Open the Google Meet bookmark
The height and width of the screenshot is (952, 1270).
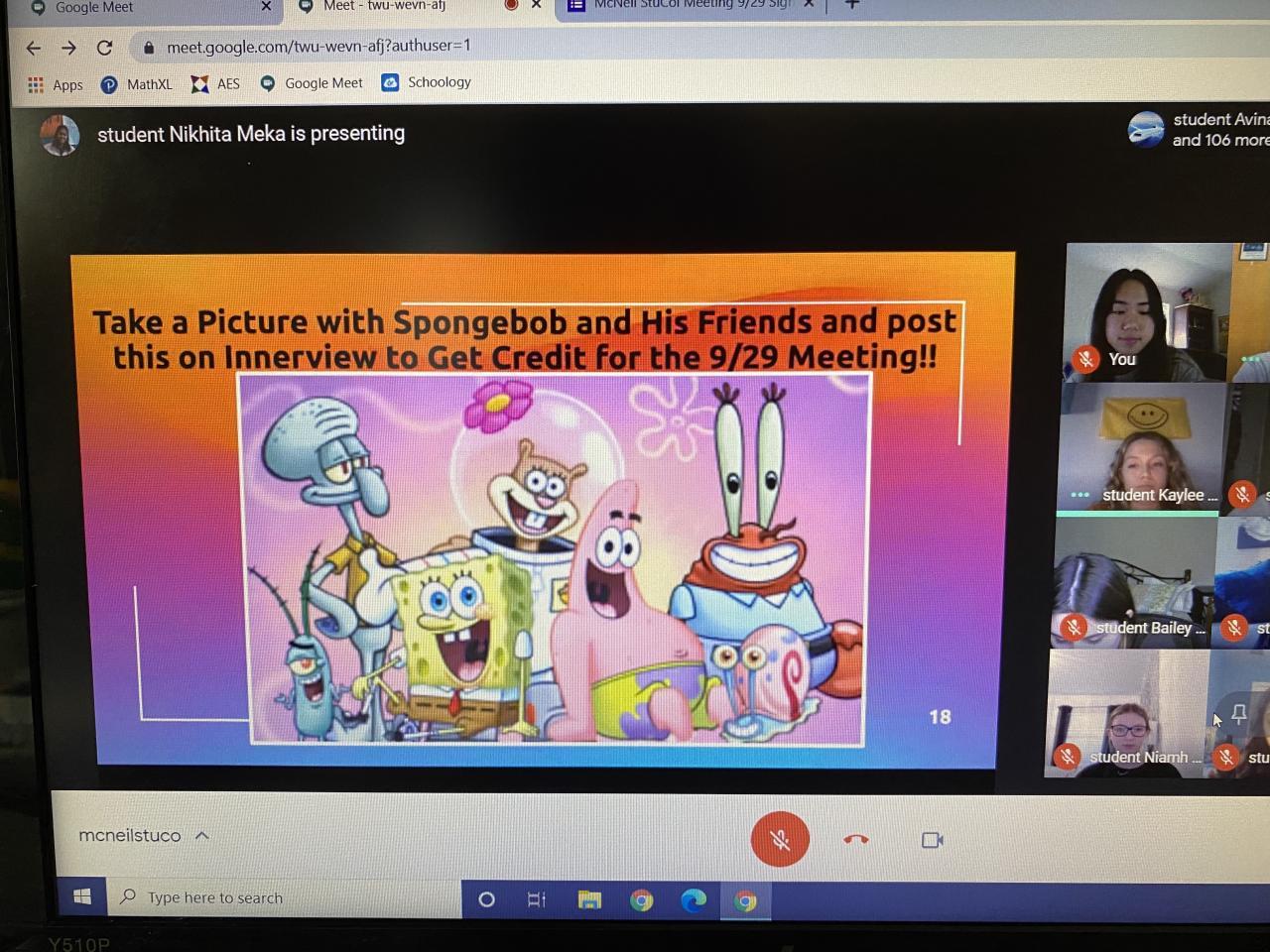(312, 83)
